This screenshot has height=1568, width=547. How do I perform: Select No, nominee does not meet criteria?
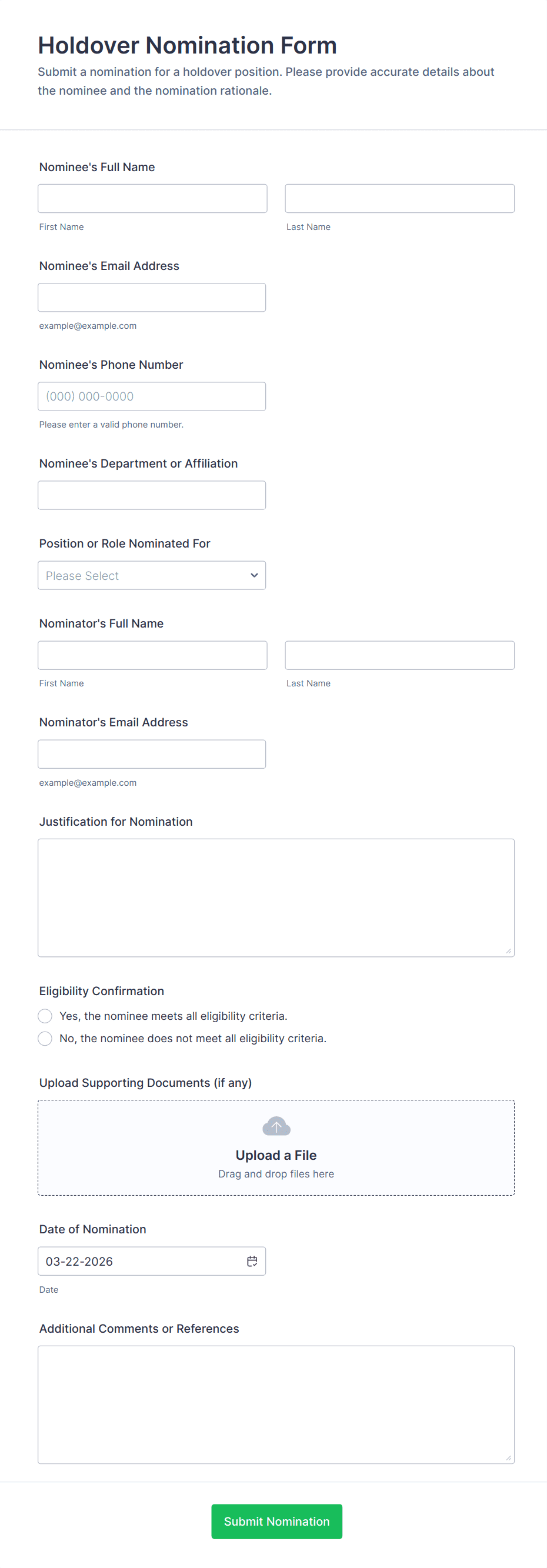tap(45, 1039)
